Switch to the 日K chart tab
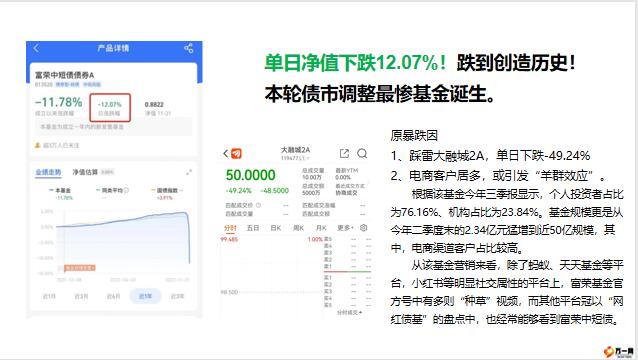Viewport: 638px width, 360px height. tap(276, 228)
